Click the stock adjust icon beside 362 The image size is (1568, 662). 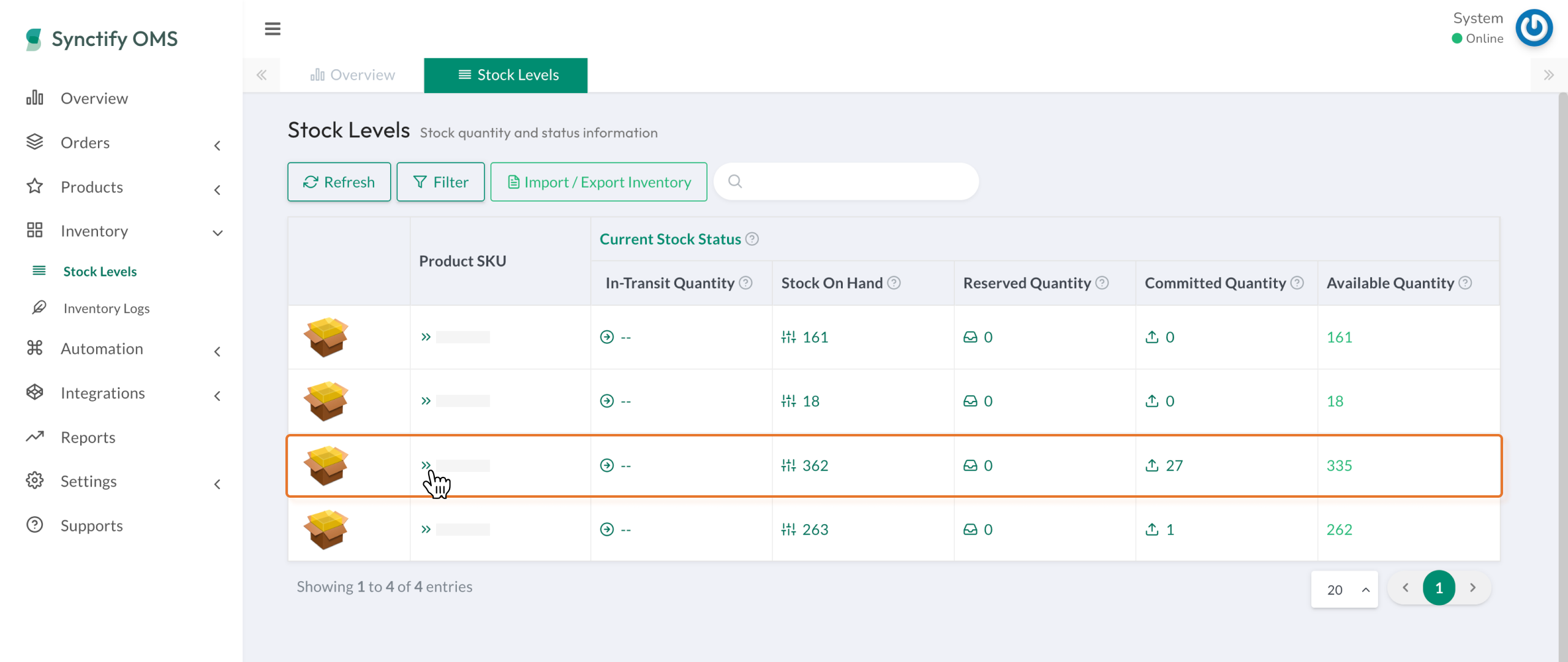[788, 465]
